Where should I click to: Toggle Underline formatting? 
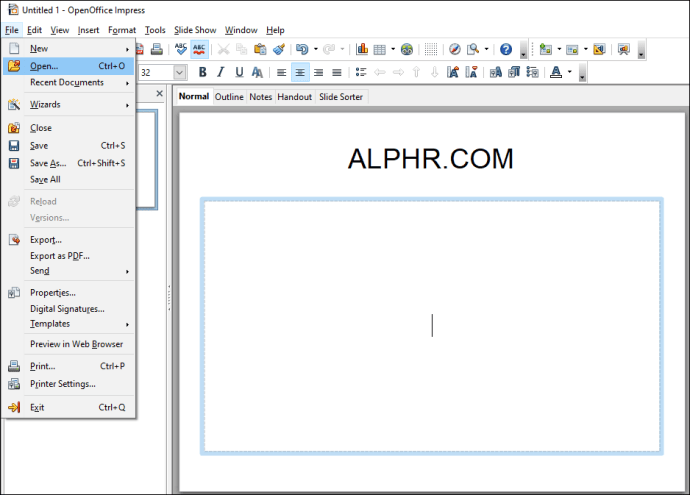coord(239,72)
